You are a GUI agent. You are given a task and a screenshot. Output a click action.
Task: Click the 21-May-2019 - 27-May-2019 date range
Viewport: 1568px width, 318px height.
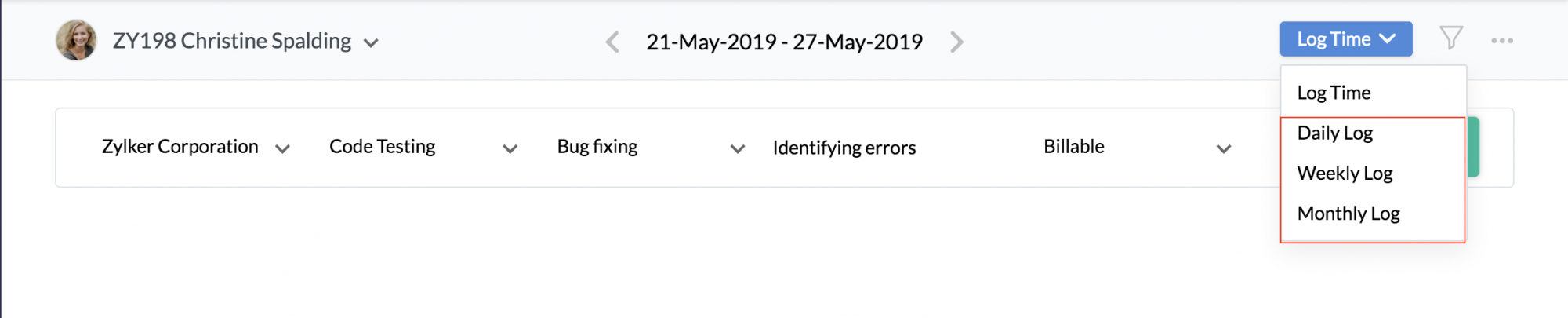point(784,42)
